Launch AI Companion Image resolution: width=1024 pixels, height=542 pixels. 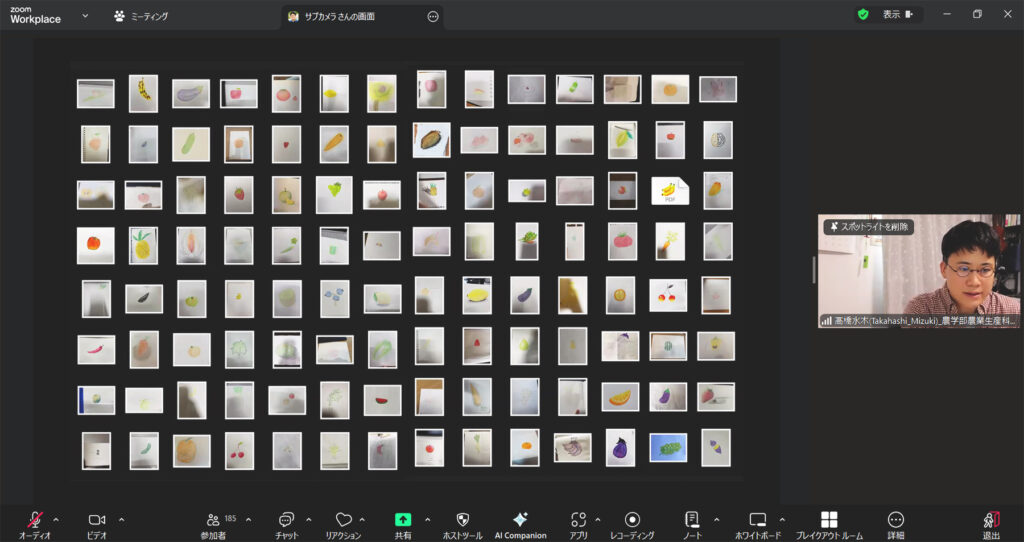click(x=520, y=520)
